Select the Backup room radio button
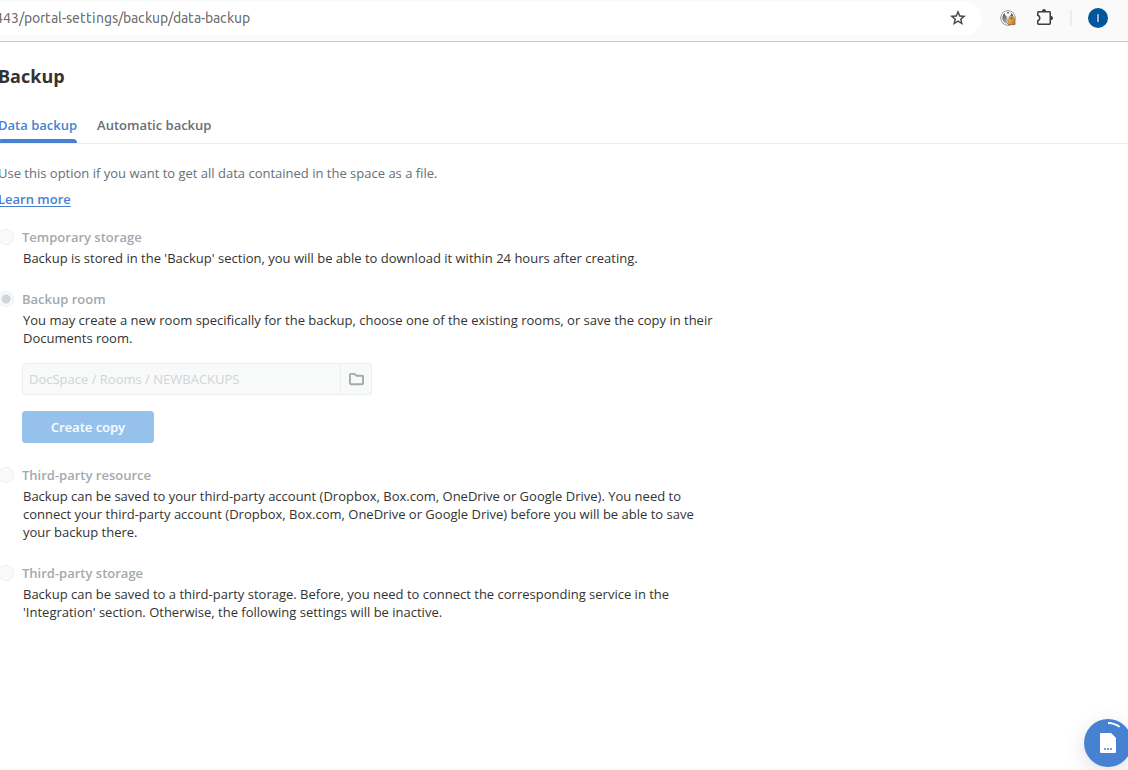 (6, 299)
